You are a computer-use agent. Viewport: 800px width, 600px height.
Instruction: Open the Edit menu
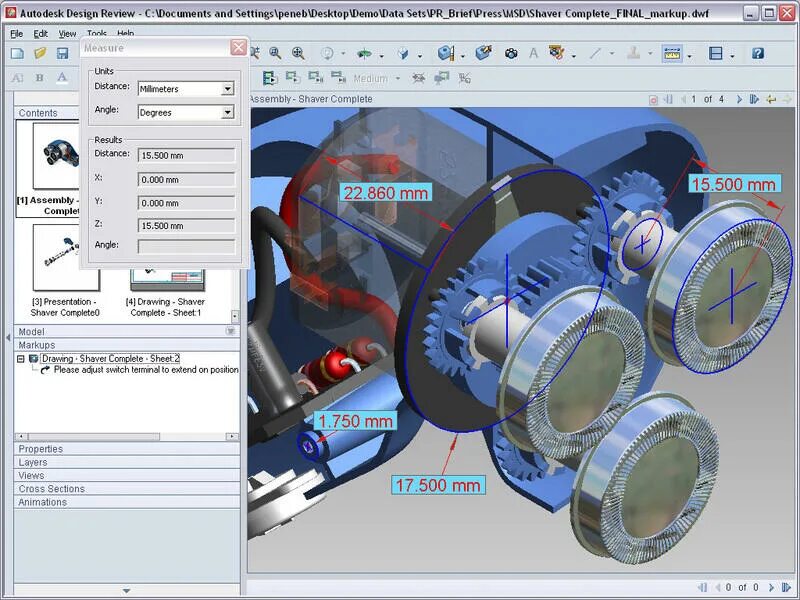pyautogui.click(x=40, y=34)
